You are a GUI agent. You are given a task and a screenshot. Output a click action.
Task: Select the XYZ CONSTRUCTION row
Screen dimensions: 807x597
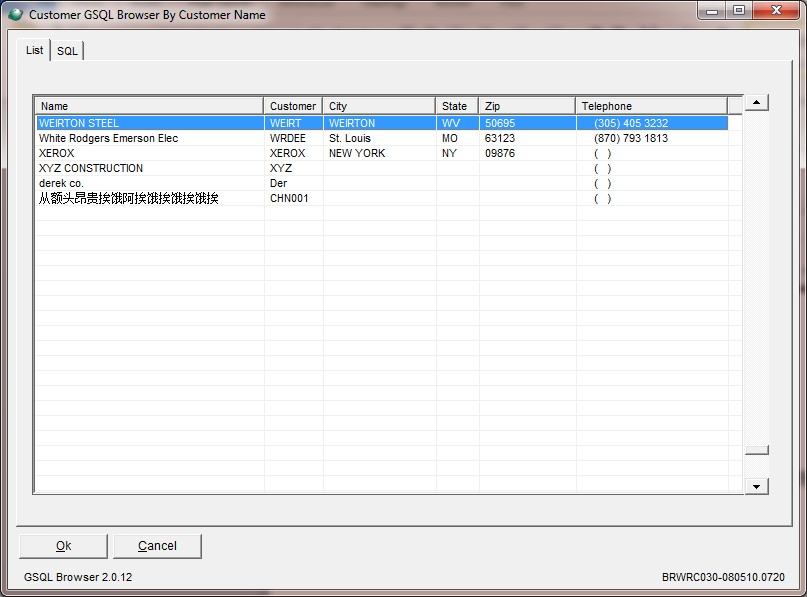pyautogui.click(x=382, y=168)
